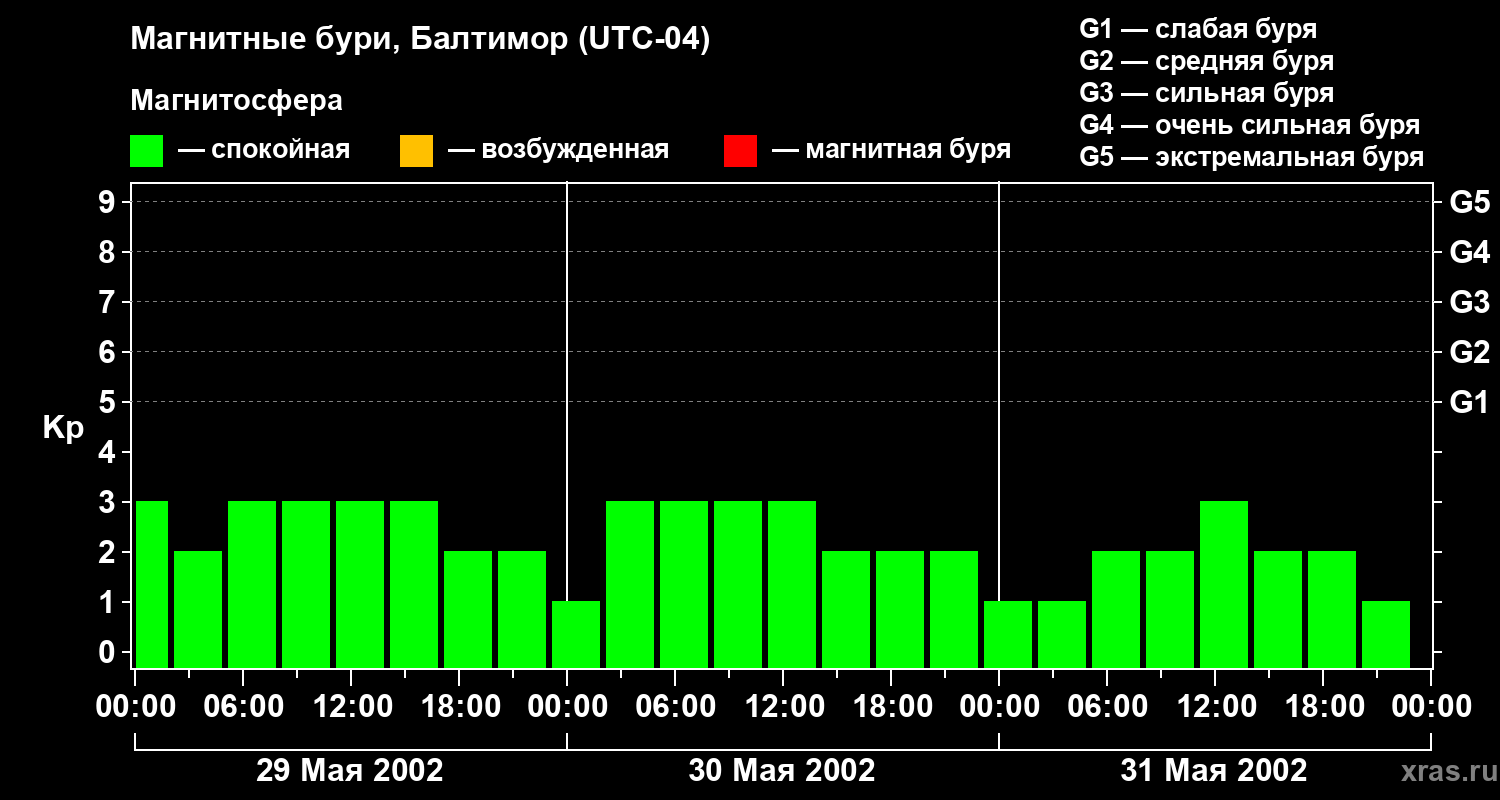Viewport: 1500px width, 800px height.
Task: Click the G1 storm level label on axis
Action: [x=1469, y=403]
